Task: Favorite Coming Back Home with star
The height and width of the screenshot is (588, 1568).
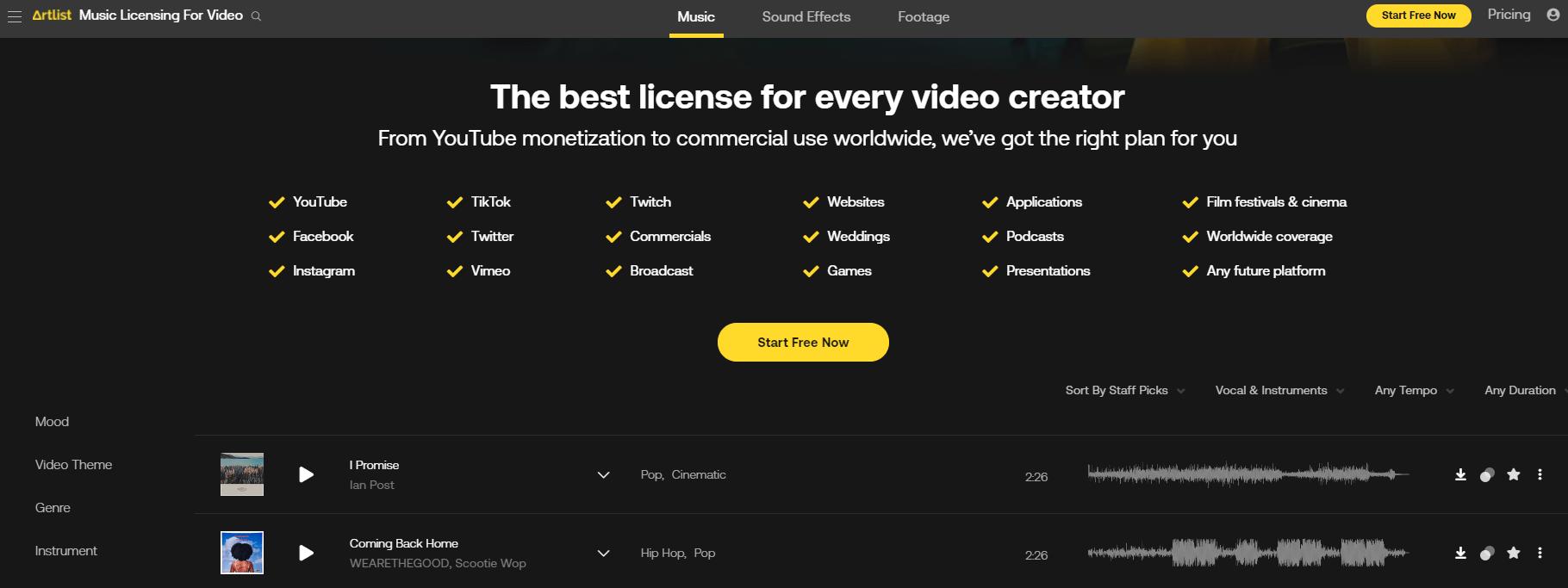Action: tap(1514, 553)
